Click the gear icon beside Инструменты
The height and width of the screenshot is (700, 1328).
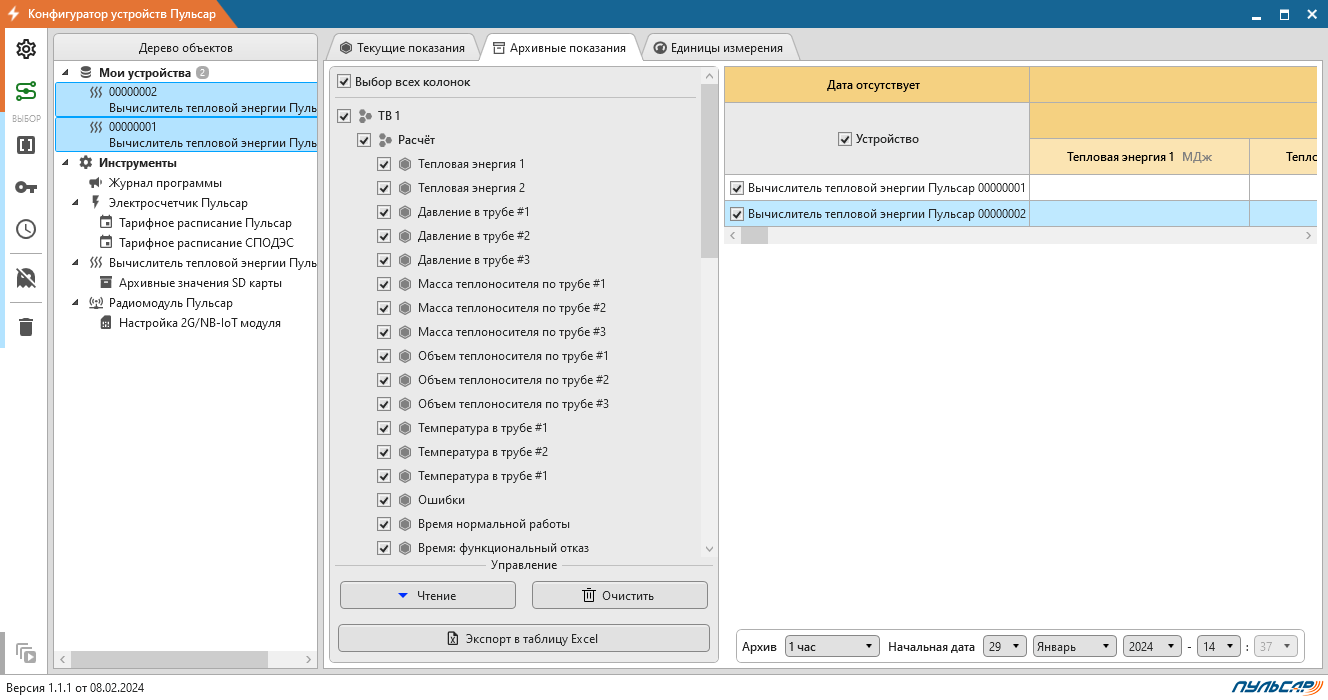pyautogui.click(x=86, y=163)
